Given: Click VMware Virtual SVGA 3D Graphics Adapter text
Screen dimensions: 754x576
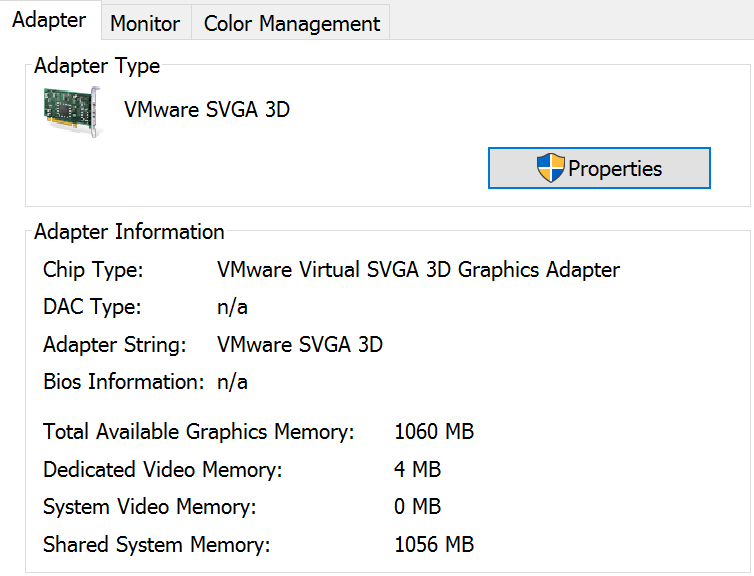Looking at the screenshot, I should (418, 270).
